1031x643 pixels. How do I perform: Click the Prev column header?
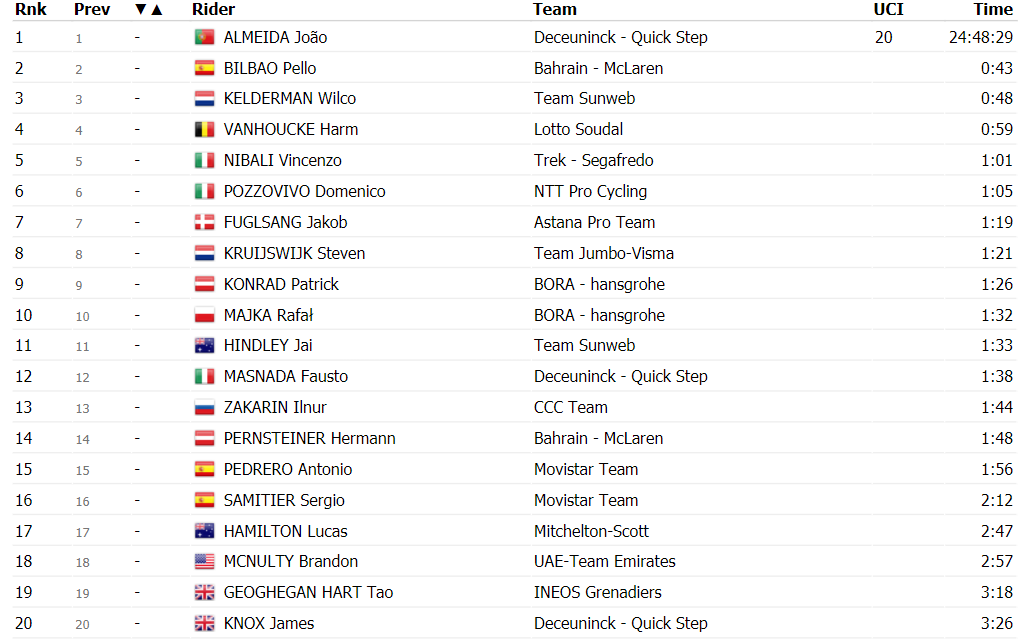(x=92, y=9)
